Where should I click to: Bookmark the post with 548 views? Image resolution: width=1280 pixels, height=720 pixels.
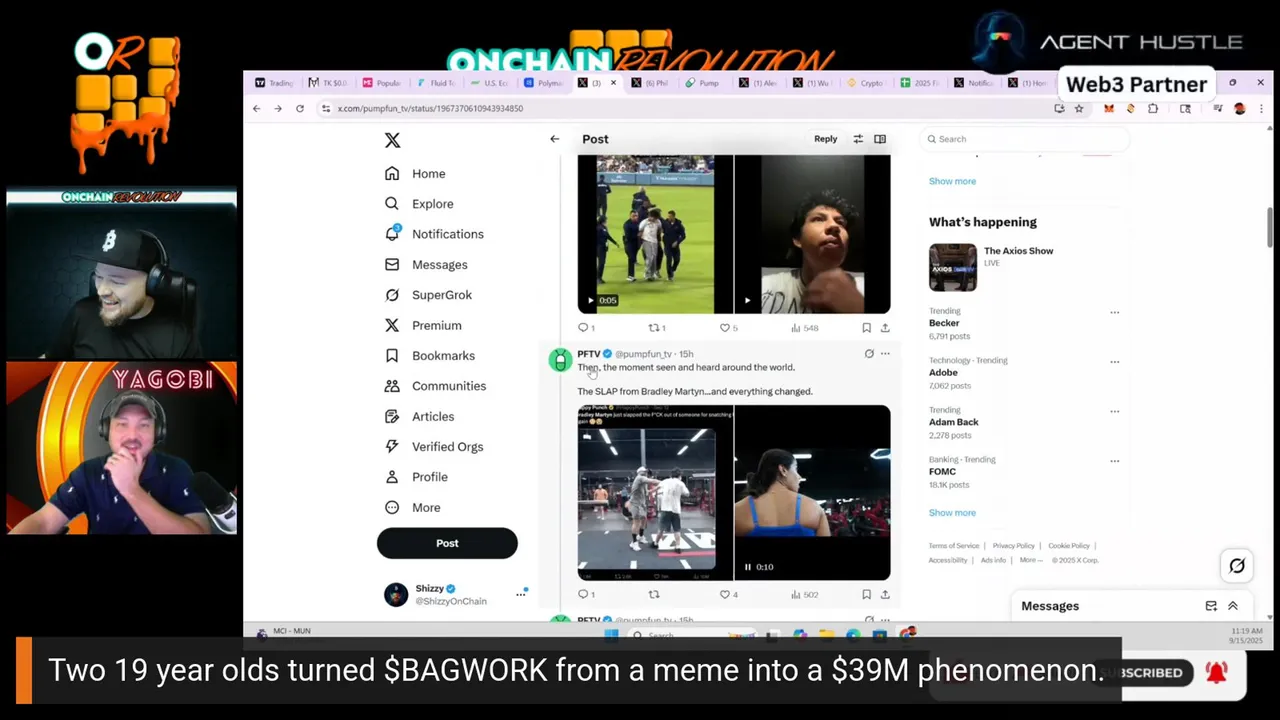[866, 328]
